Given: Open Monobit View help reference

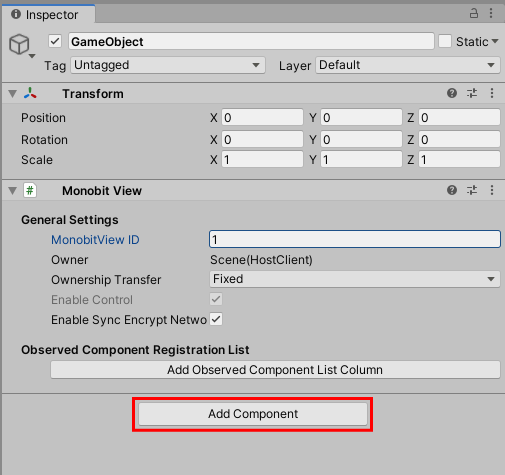Looking at the screenshot, I should (x=452, y=190).
